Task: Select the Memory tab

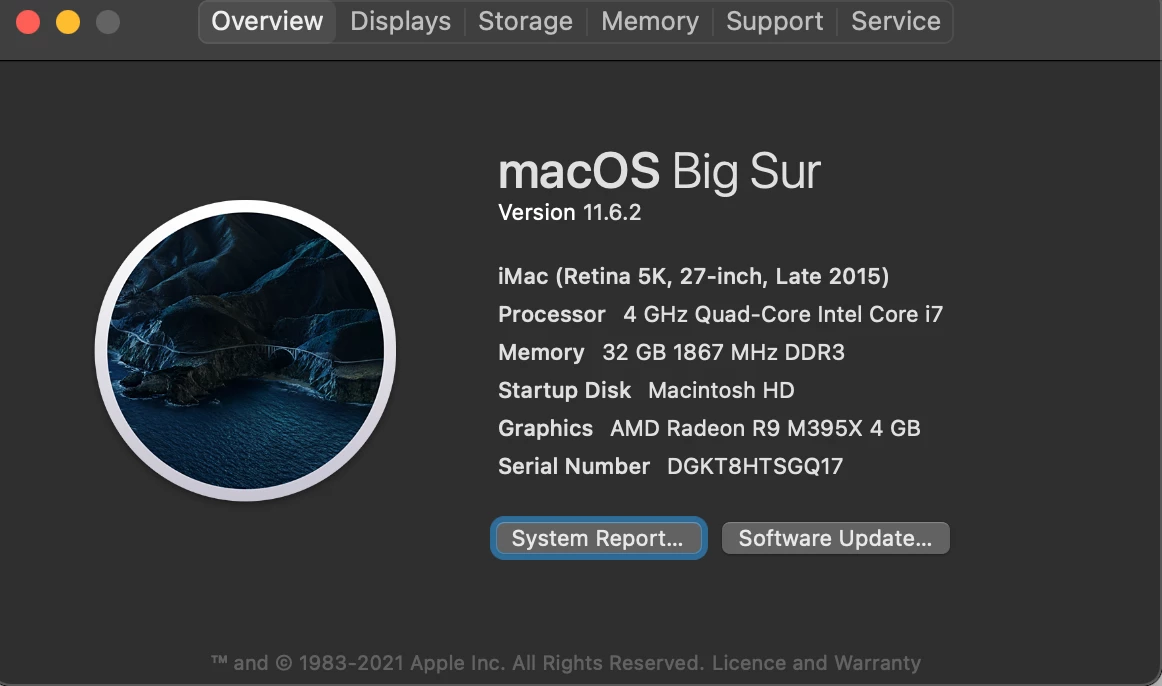Action: [650, 21]
